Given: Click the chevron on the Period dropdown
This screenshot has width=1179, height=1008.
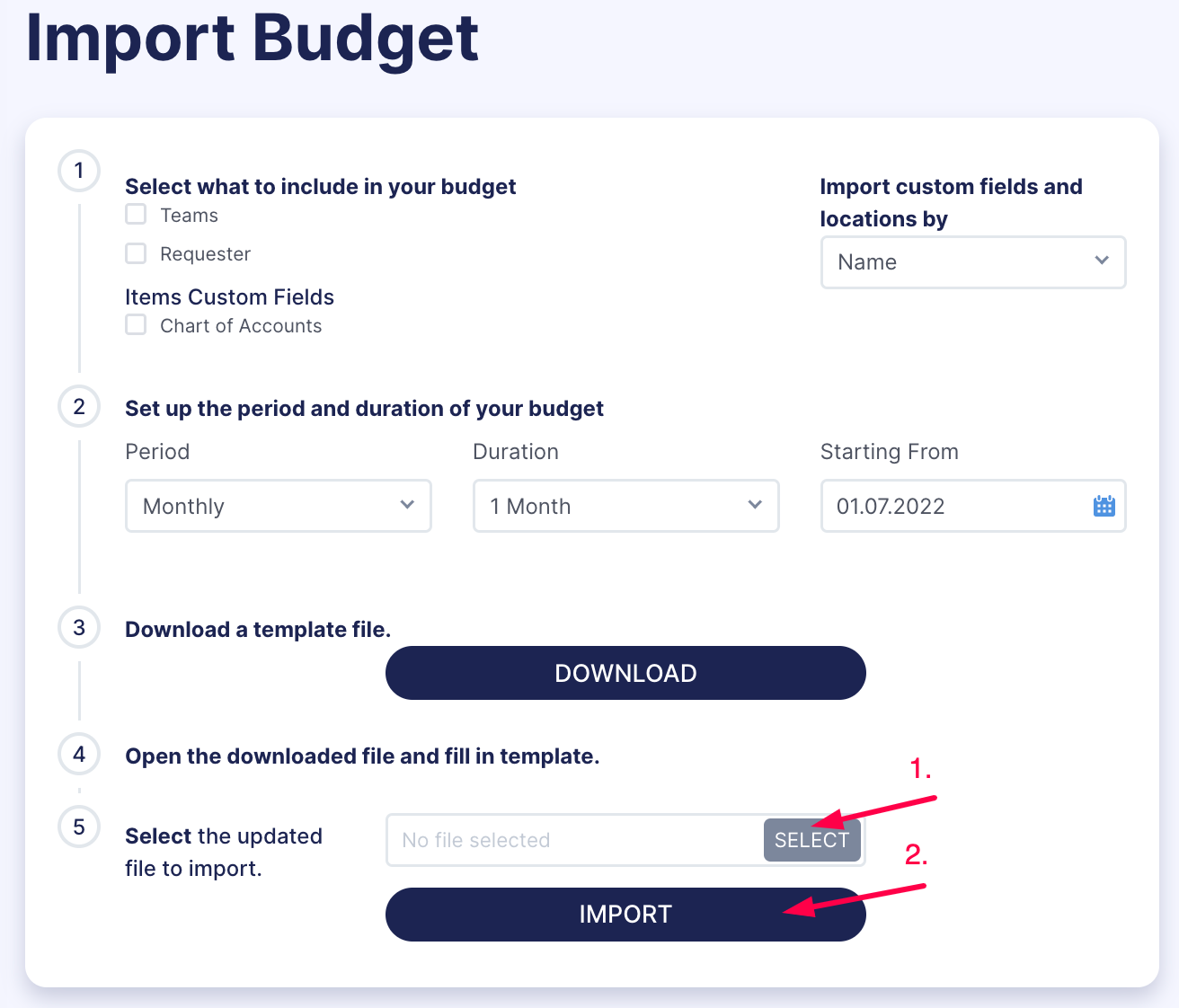Looking at the screenshot, I should (x=406, y=506).
